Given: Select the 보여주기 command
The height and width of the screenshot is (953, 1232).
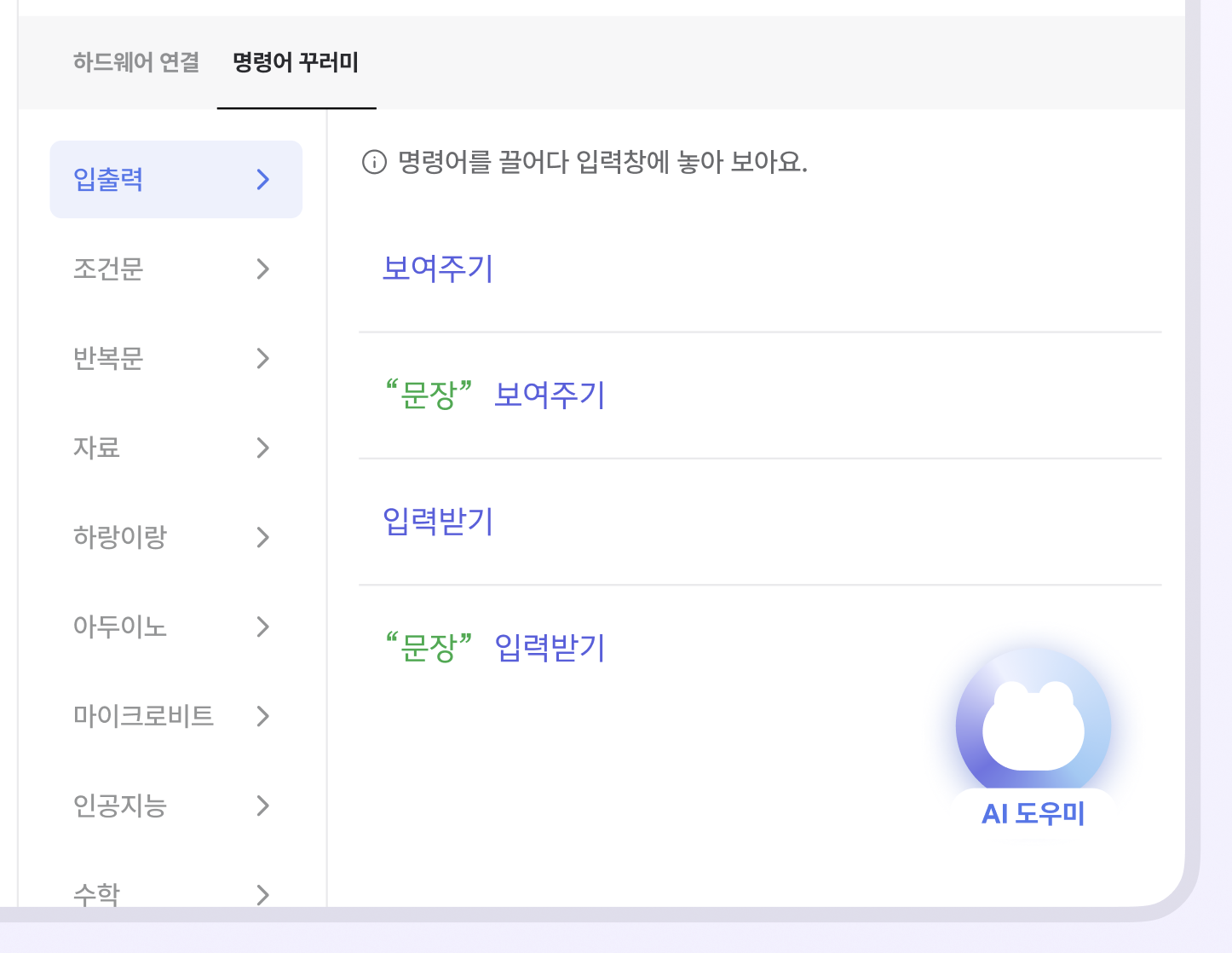Looking at the screenshot, I should click(438, 269).
